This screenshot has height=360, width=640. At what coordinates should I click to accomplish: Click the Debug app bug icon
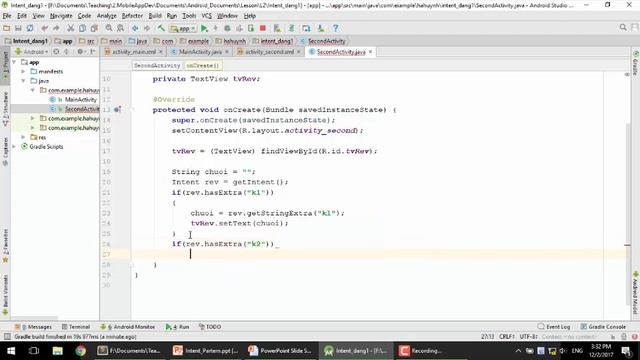click(227, 28)
